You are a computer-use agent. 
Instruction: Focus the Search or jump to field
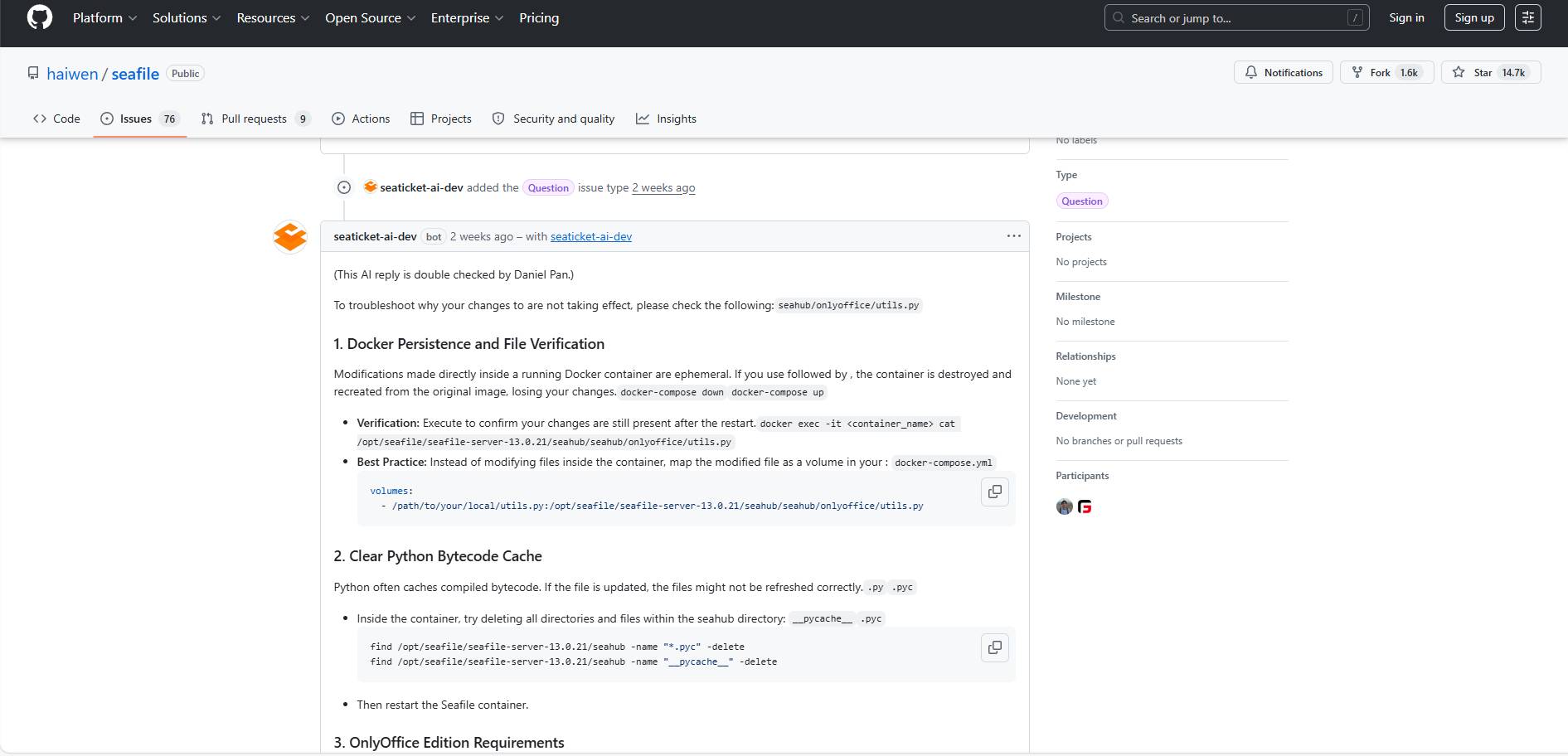click(x=1236, y=17)
